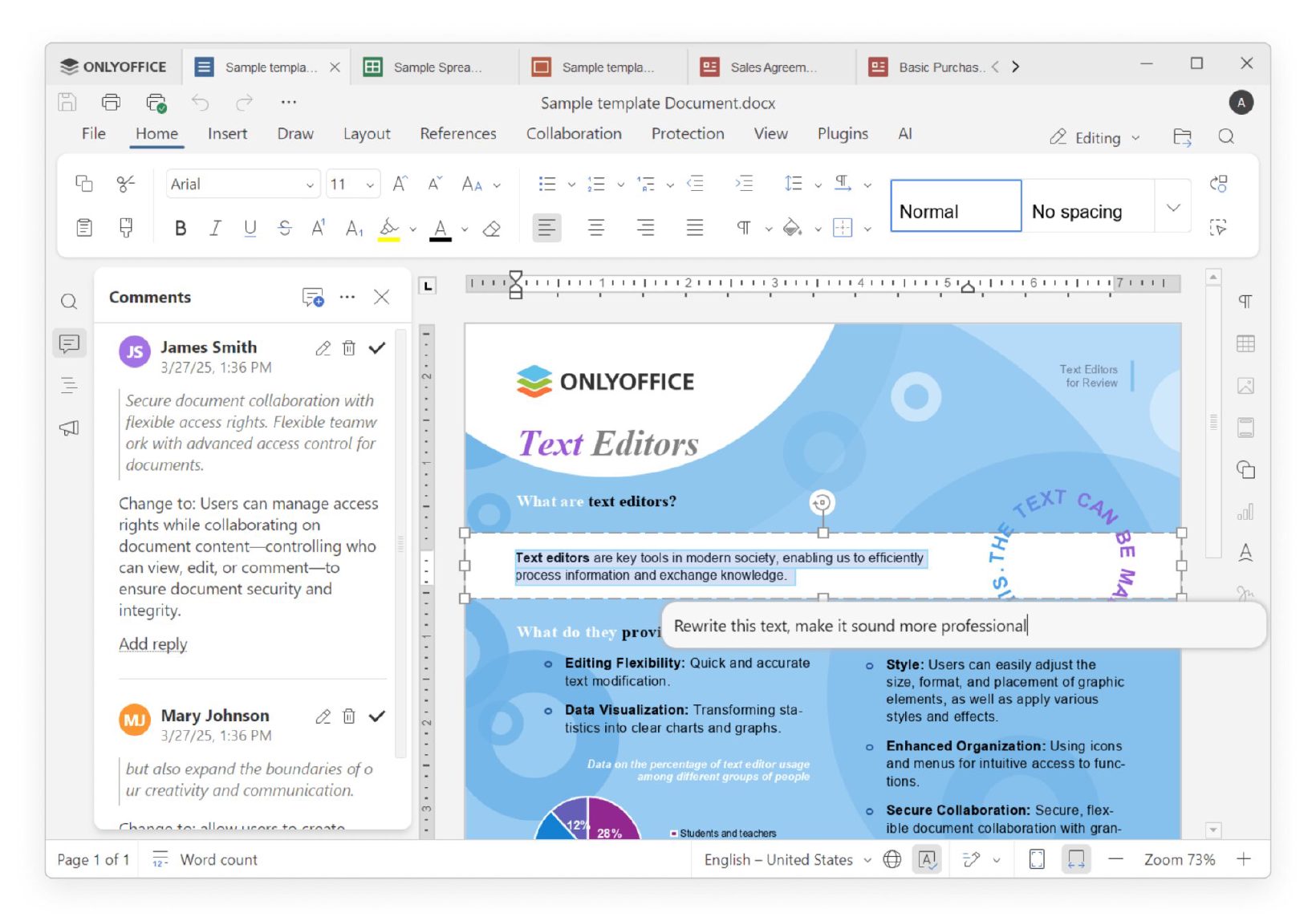Toggle Underline formatting
This screenshot has width=1316, height=921.
[x=250, y=229]
